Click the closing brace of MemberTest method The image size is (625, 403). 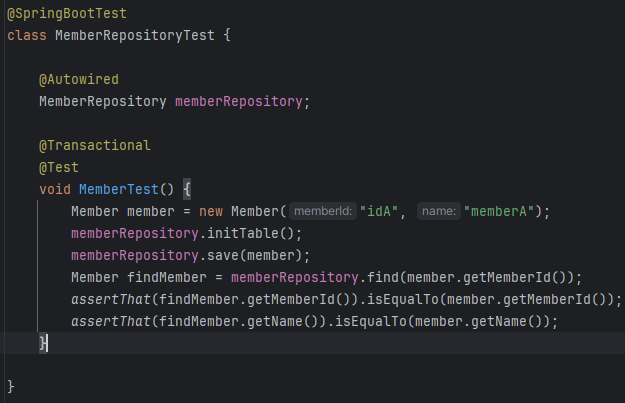[43, 343]
